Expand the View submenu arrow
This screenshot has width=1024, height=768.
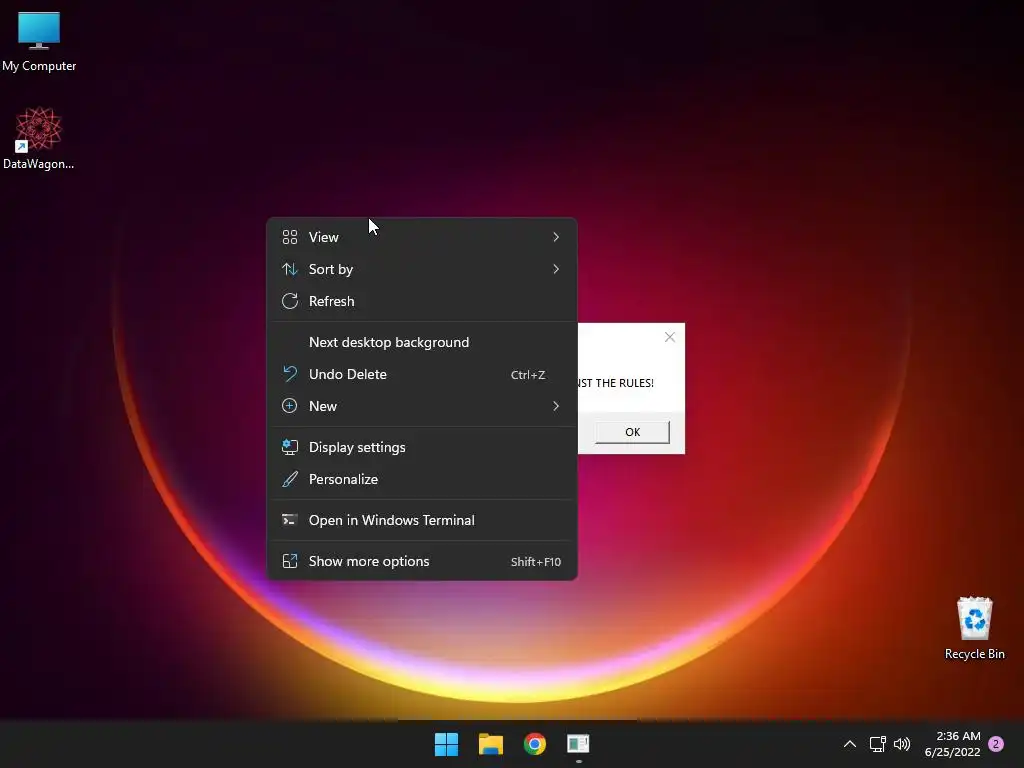[x=556, y=237]
